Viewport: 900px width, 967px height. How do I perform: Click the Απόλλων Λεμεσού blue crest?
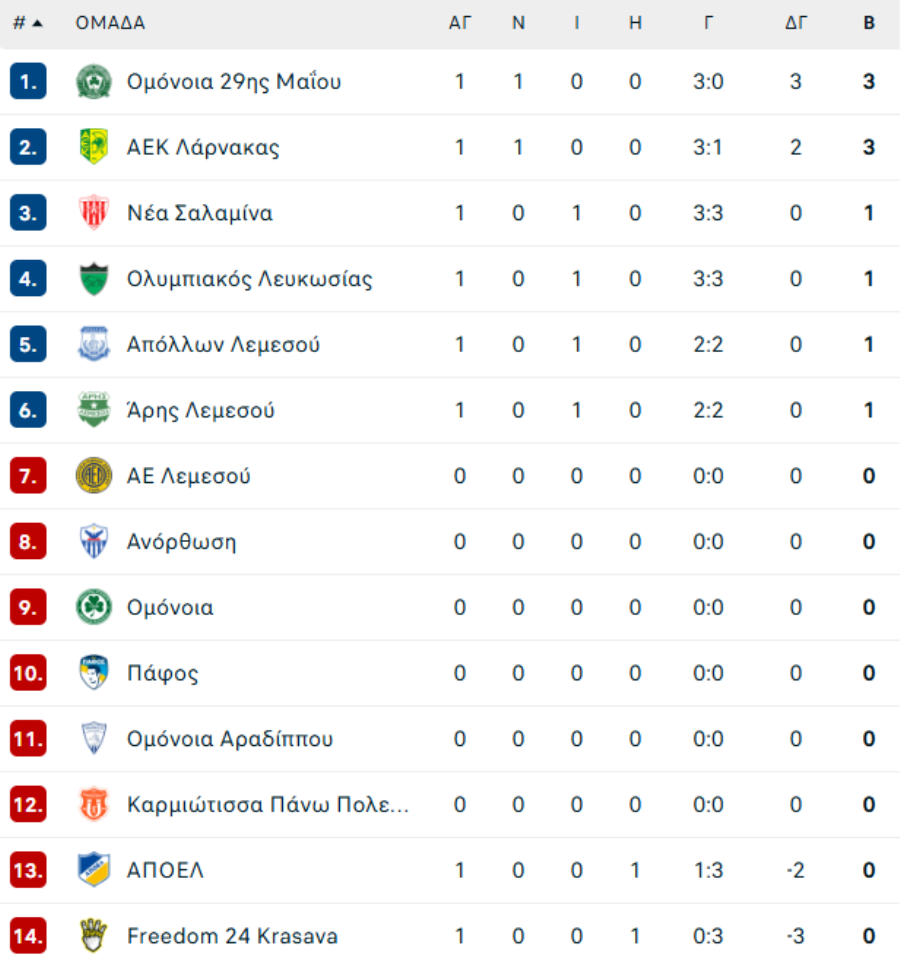[94, 344]
